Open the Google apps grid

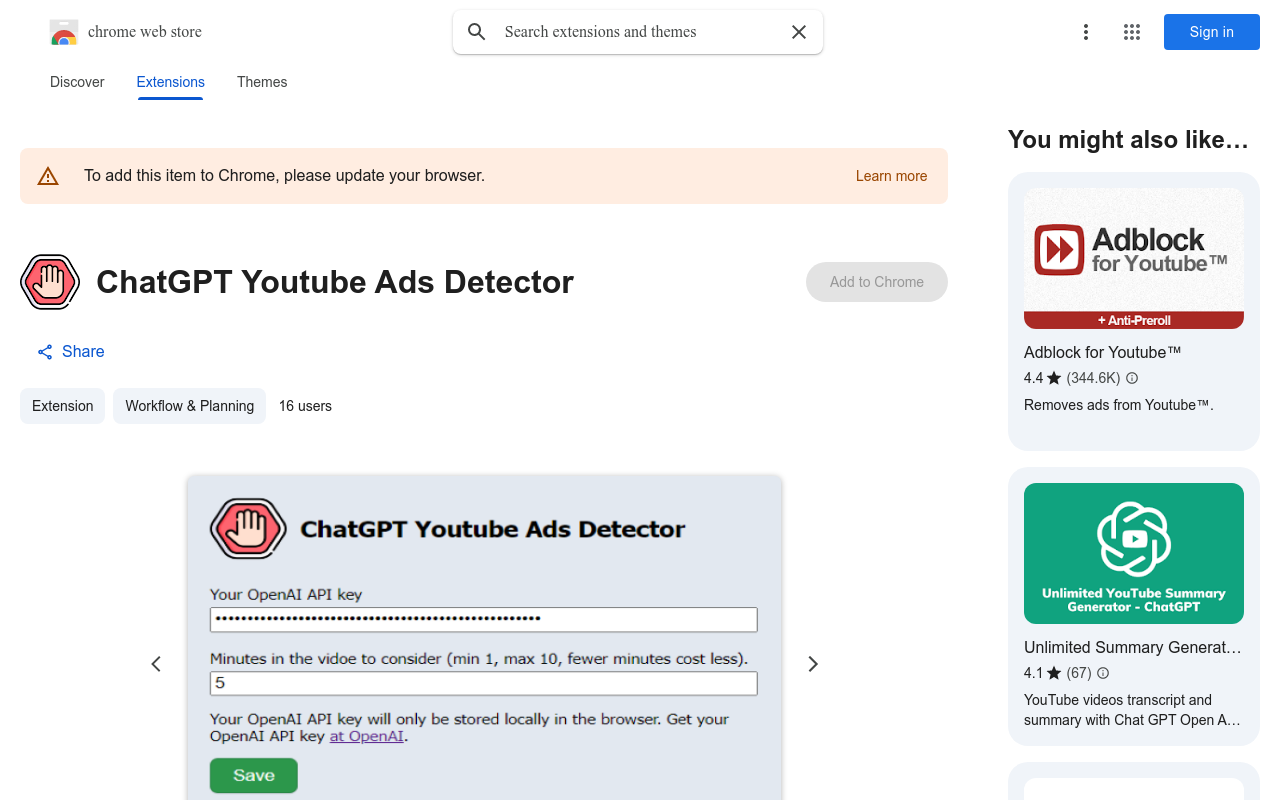click(1132, 32)
